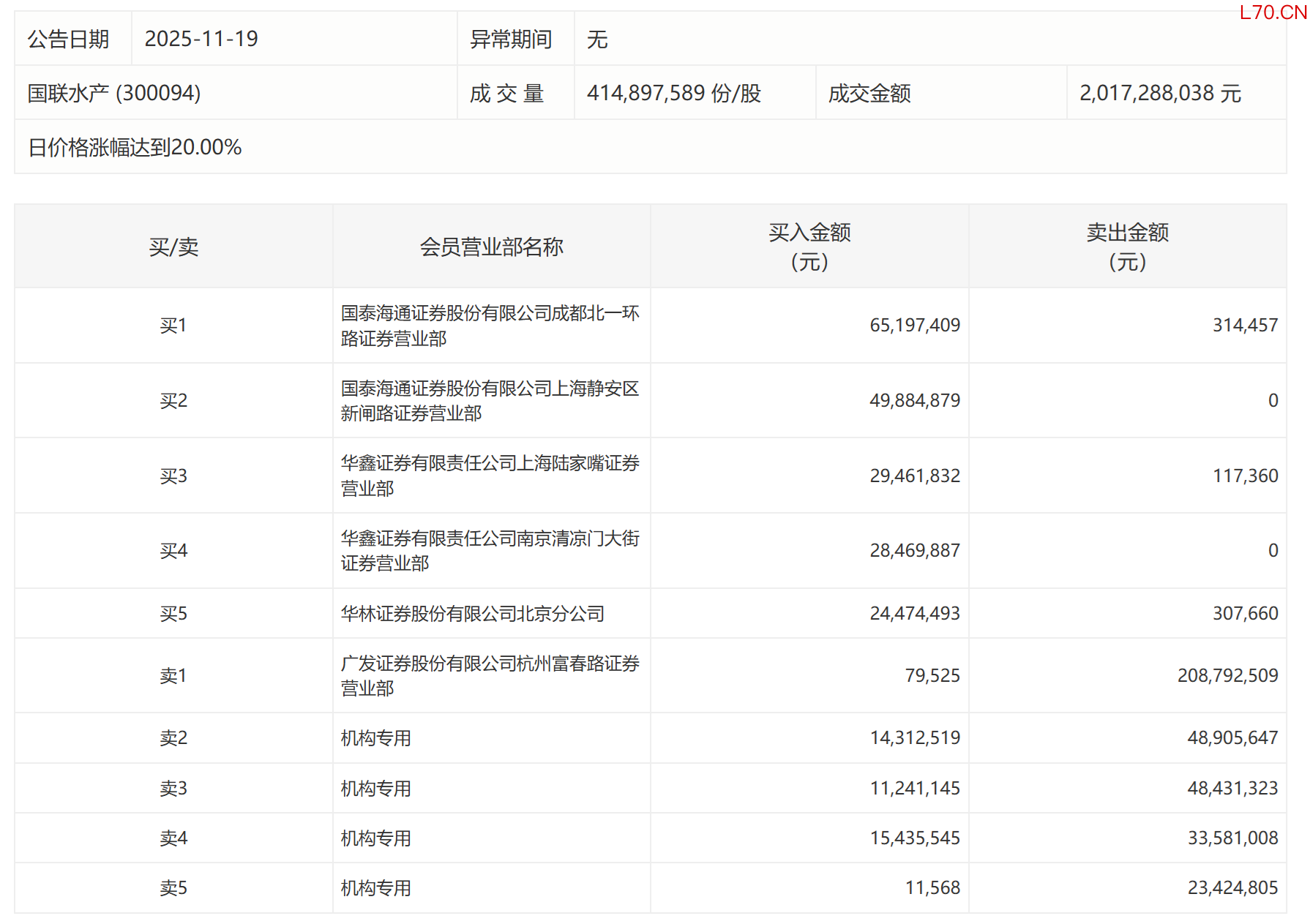The width and height of the screenshot is (1310, 924).
Task: Click the 卖出金额 column header
Action: click(1127, 247)
